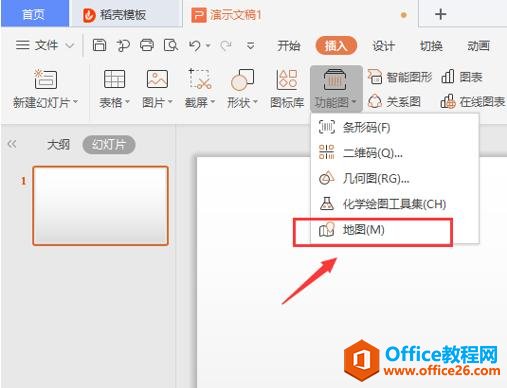Image resolution: width=507 pixels, height=388 pixels.
Task: Switch to the 幻灯片 thumbnails view
Action: (109, 145)
